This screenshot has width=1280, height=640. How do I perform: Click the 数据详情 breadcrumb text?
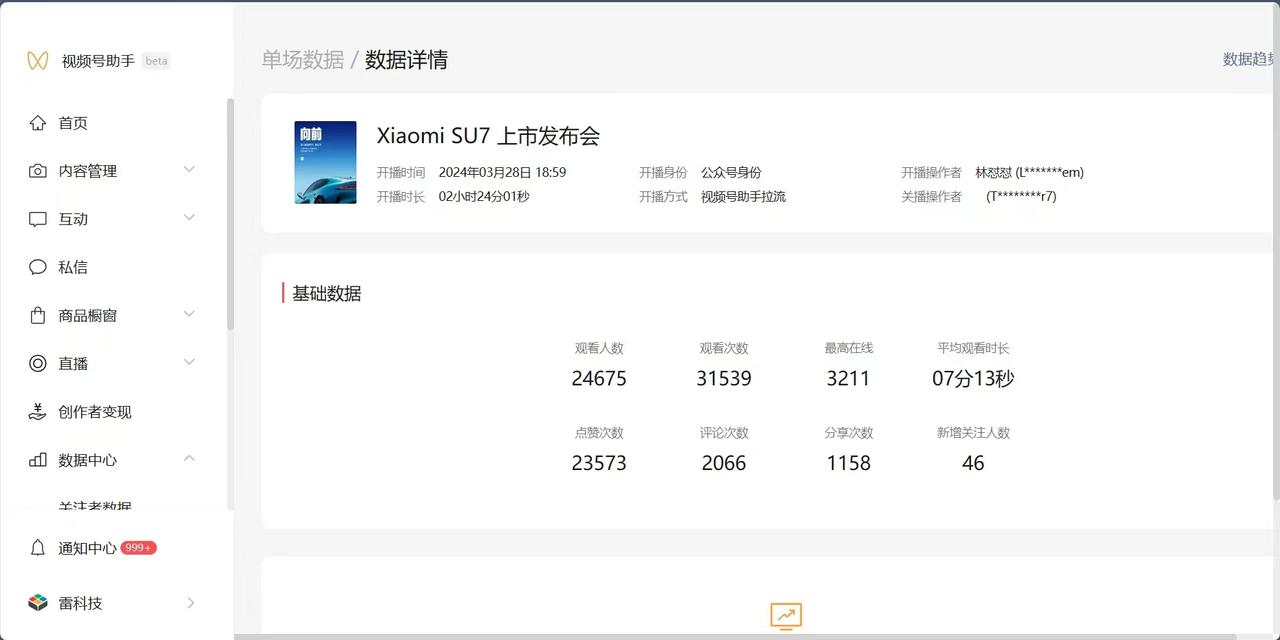point(406,60)
